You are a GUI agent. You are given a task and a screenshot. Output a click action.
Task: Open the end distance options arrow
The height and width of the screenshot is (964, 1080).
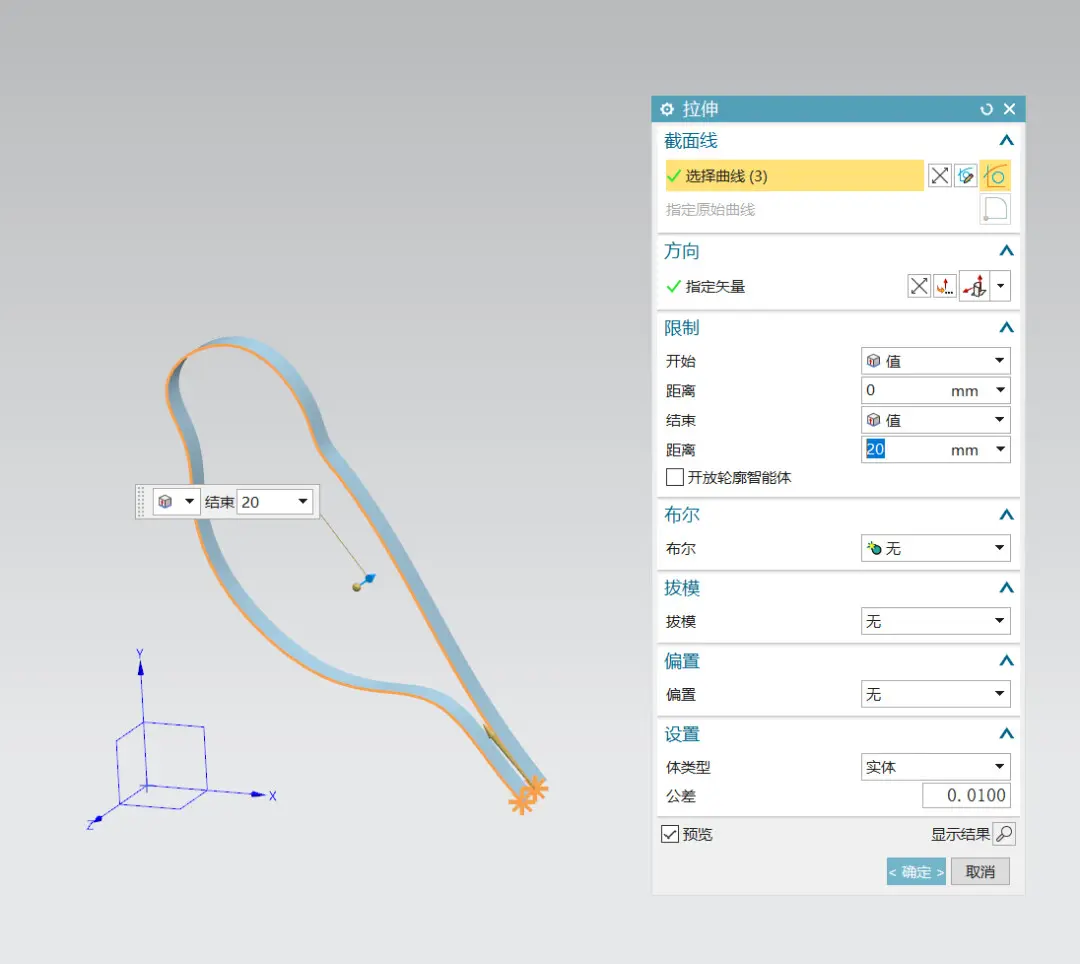(x=1000, y=450)
